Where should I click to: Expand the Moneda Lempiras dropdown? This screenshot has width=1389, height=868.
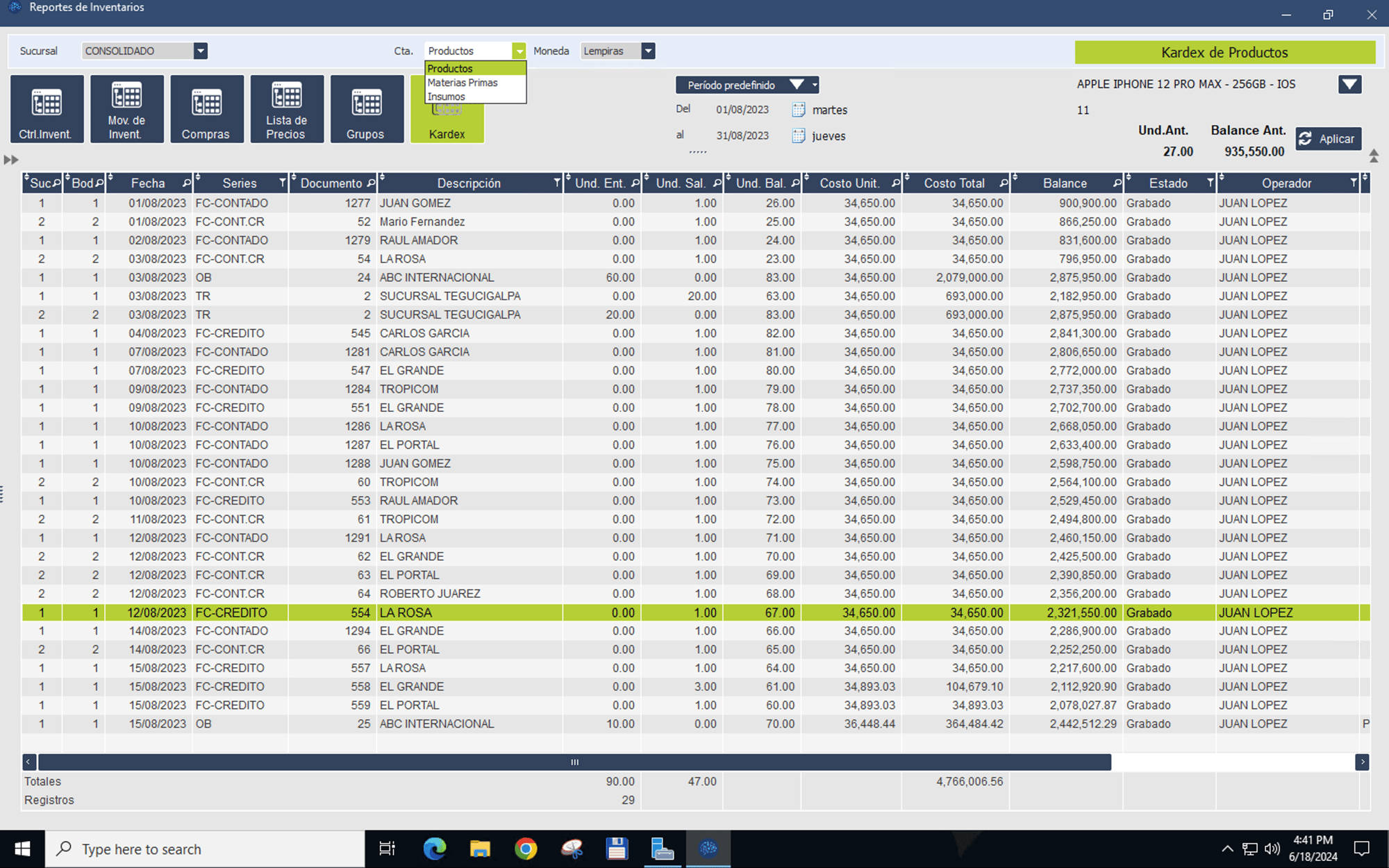(x=648, y=51)
